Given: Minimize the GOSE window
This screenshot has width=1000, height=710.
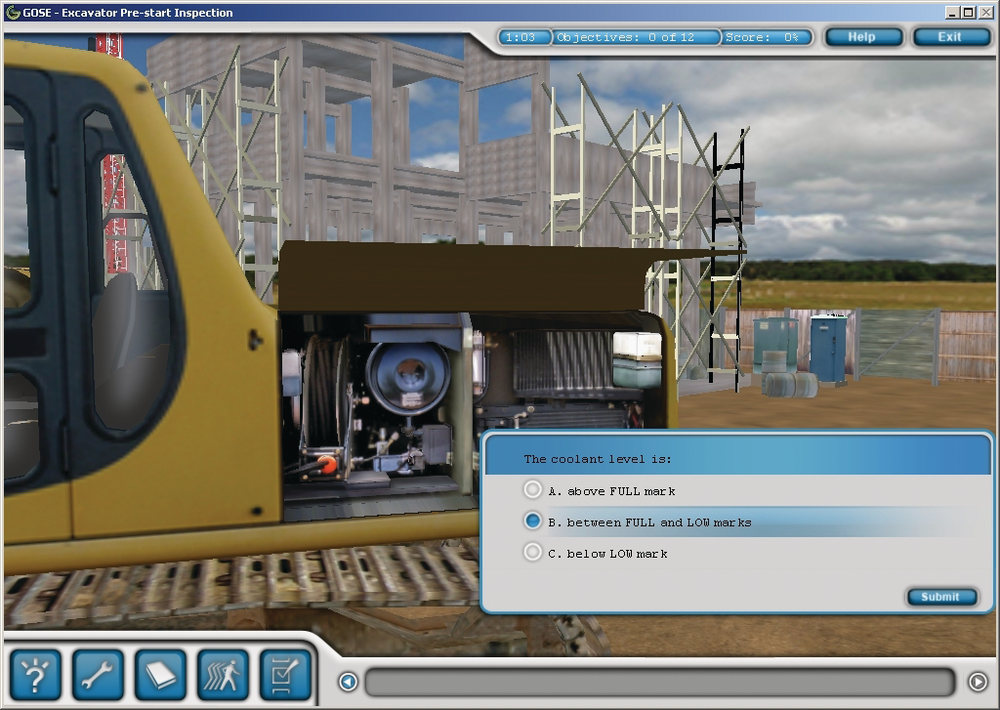Looking at the screenshot, I should tap(953, 12).
